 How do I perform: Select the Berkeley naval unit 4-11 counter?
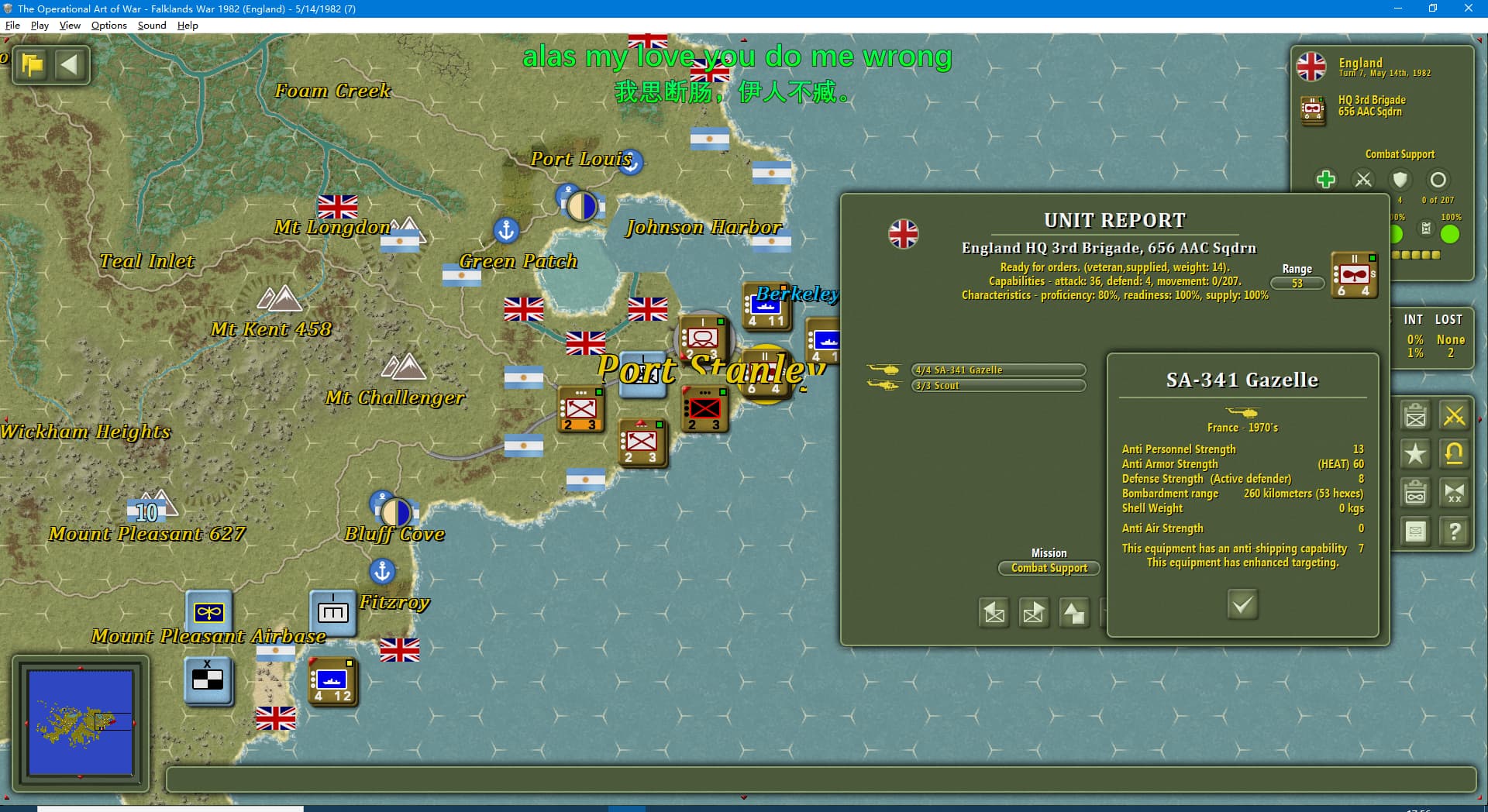(x=767, y=308)
